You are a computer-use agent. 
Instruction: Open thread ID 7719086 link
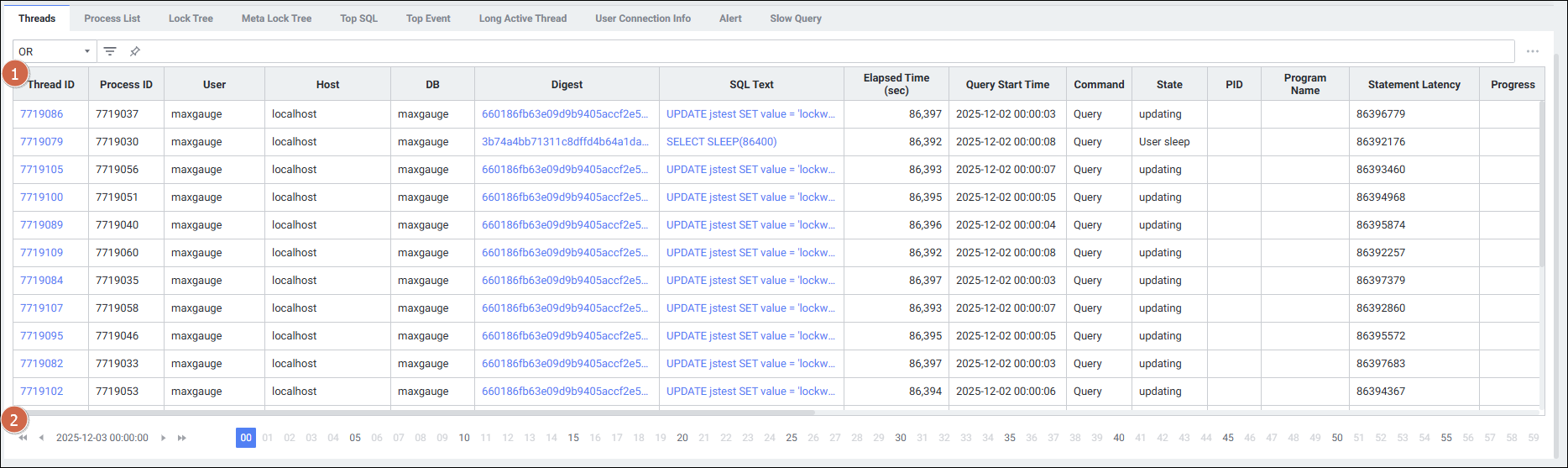tap(42, 114)
